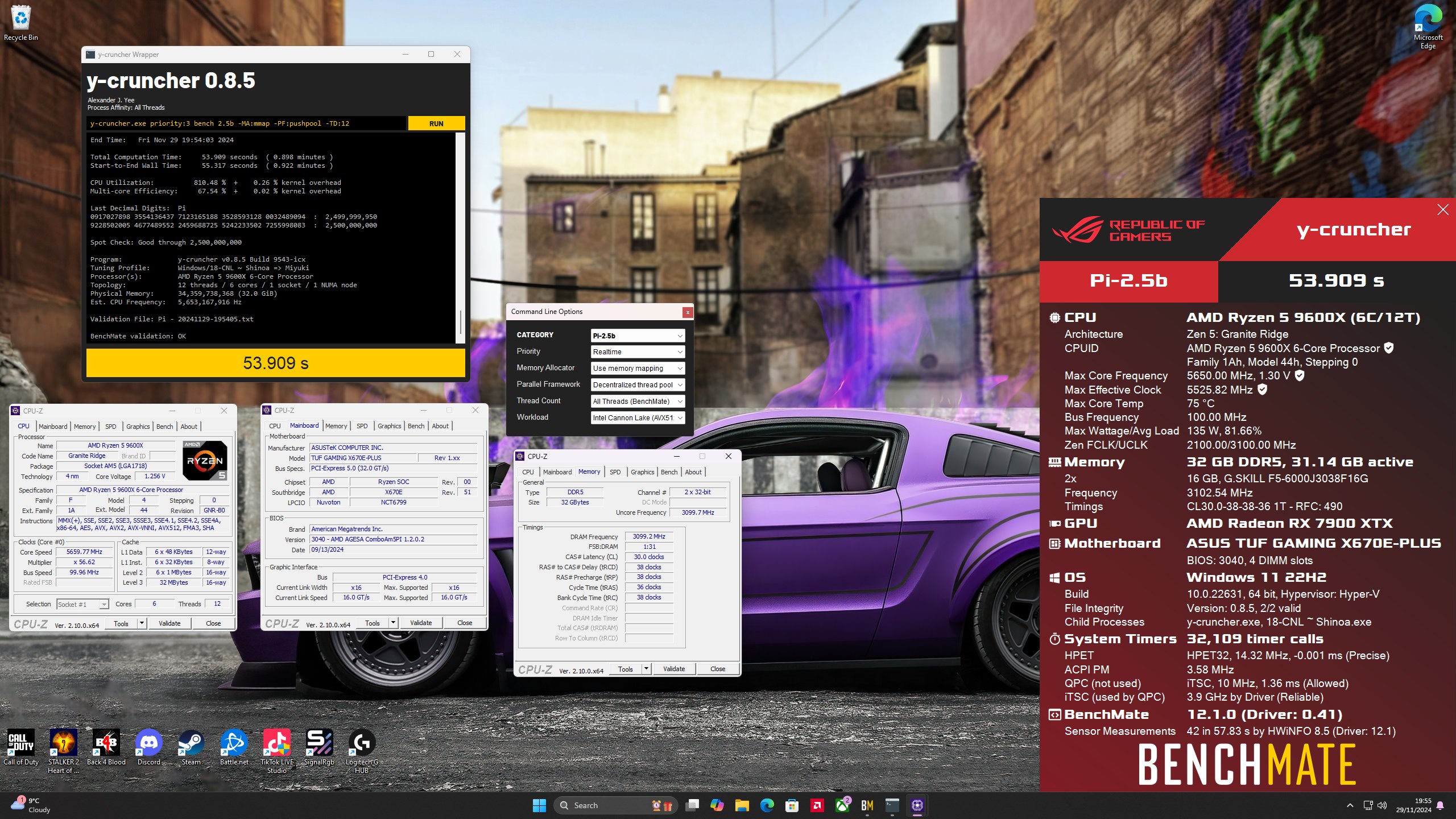Image resolution: width=1456 pixels, height=819 pixels.
Task: Expand Tools arrow in CPU-Z Mainboard window
Action: [x=392, y=623]
